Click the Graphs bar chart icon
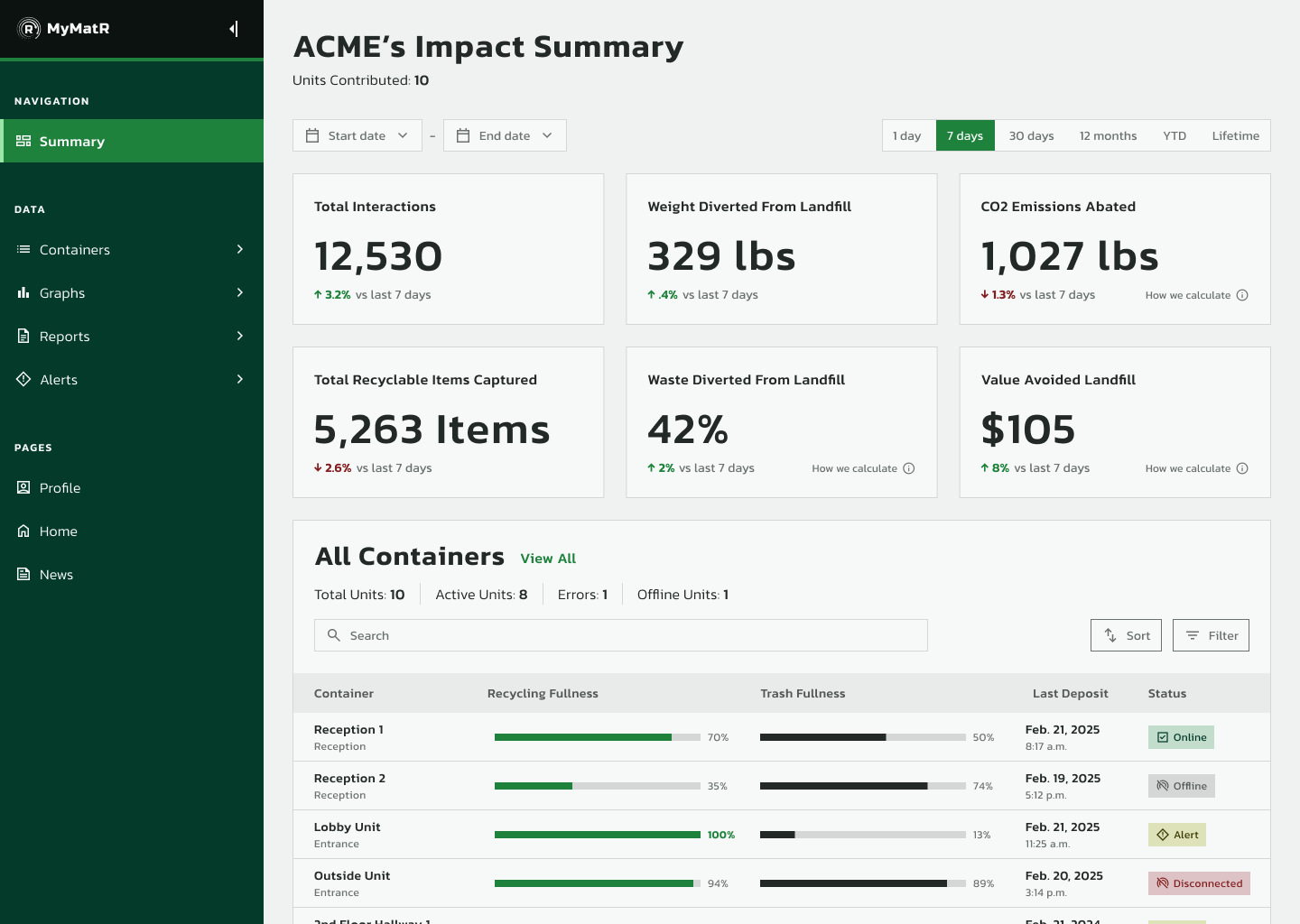 pos(23,292)
